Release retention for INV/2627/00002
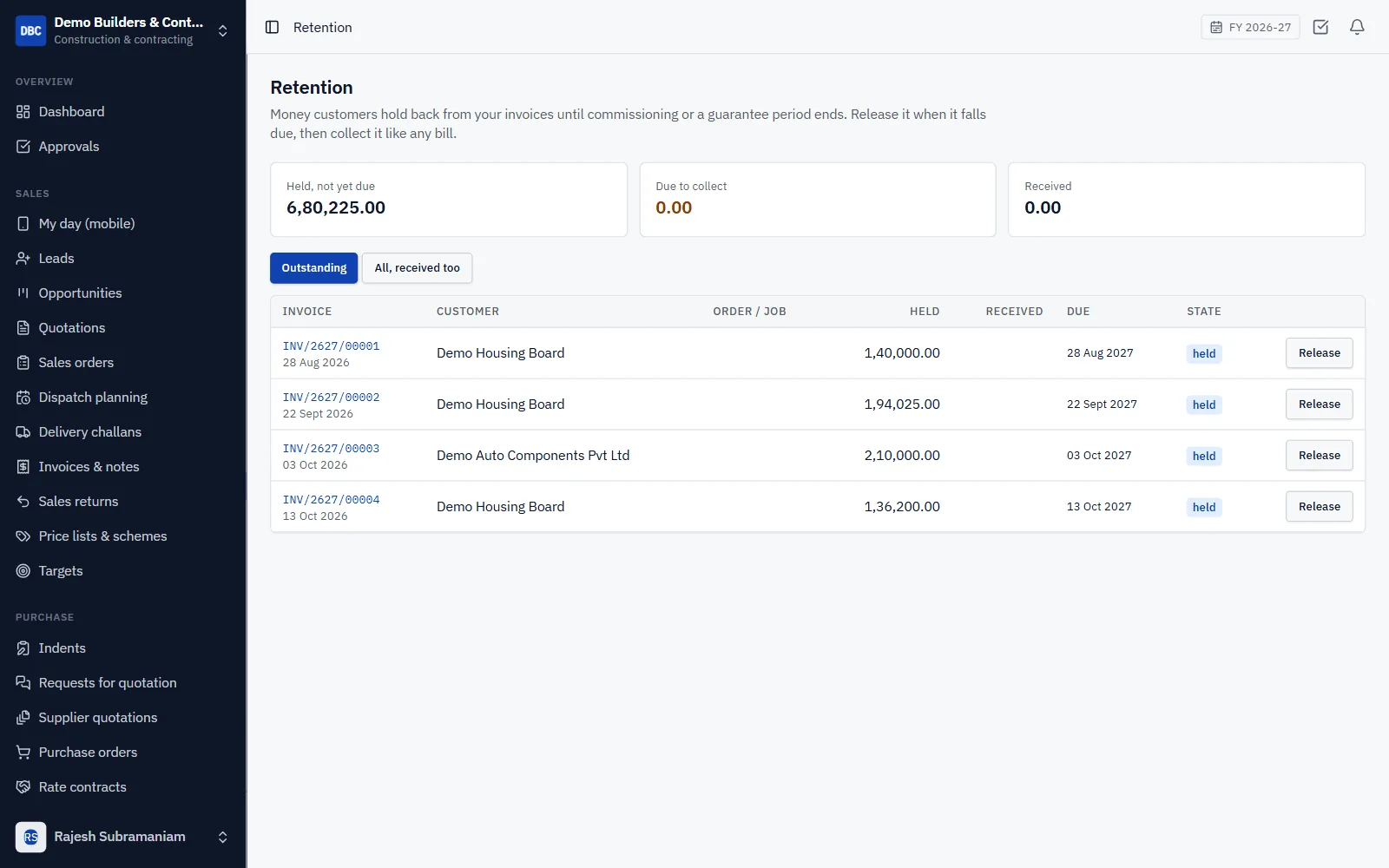 (x=1319, y=404)
